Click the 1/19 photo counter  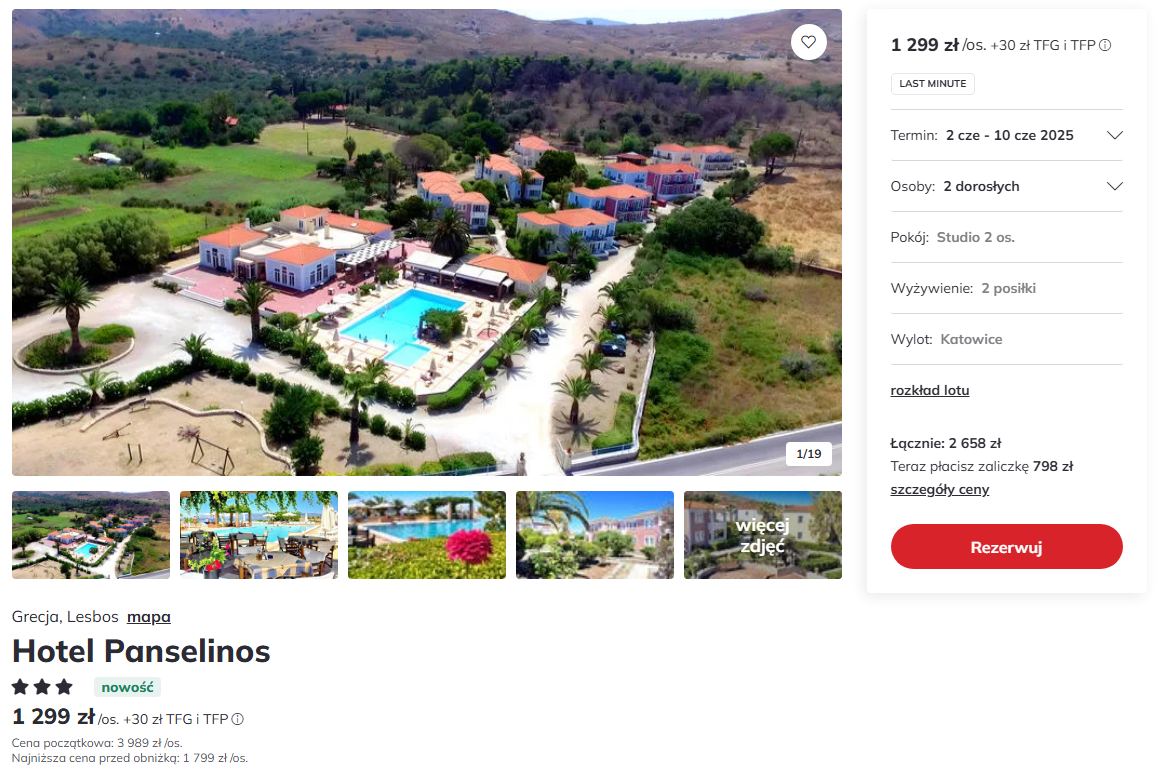808,454
